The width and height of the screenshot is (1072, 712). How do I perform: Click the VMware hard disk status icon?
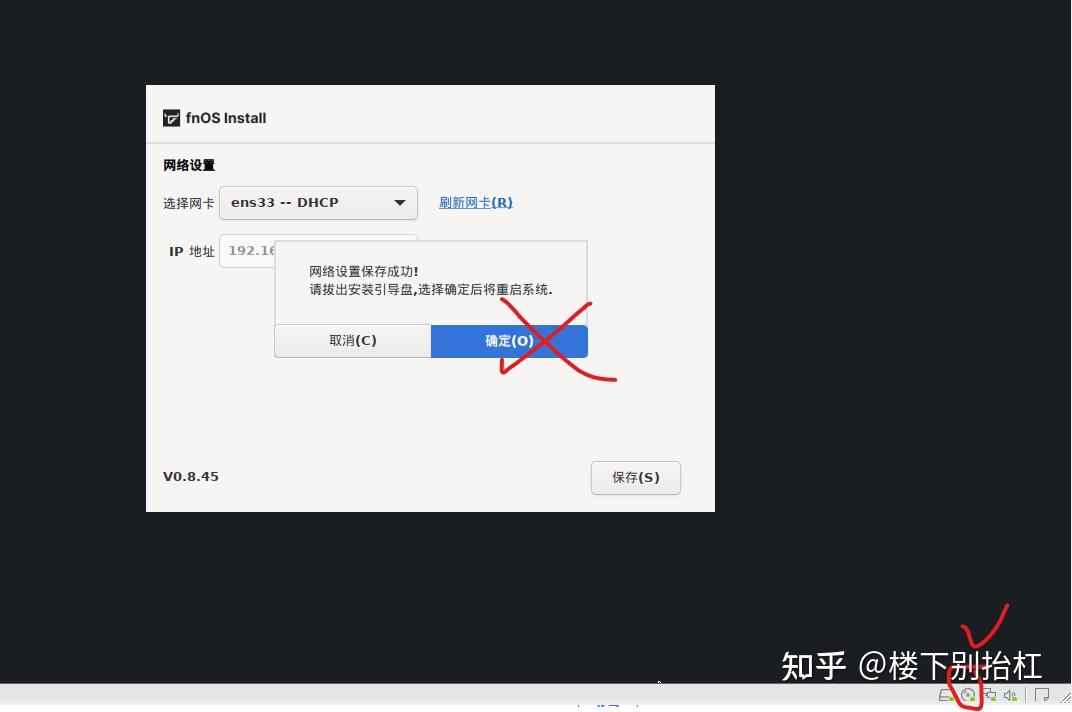point(946,695)
